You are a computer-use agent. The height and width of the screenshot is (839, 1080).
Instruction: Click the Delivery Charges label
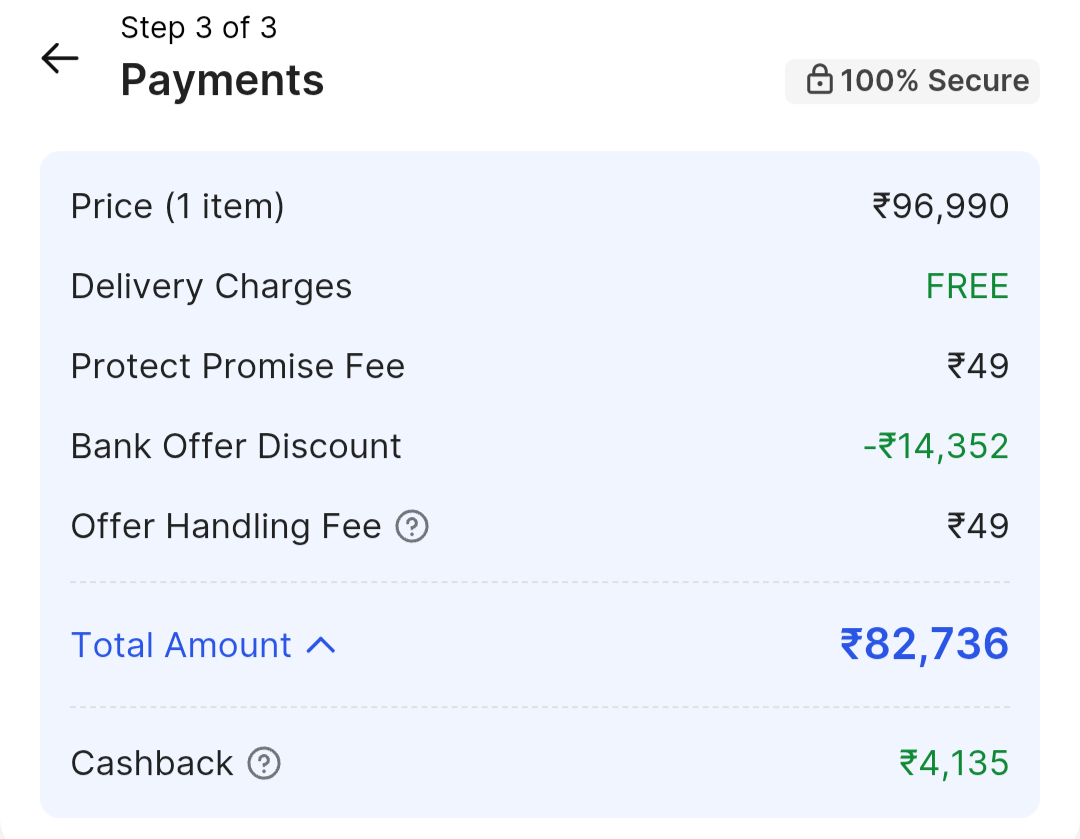211,287
